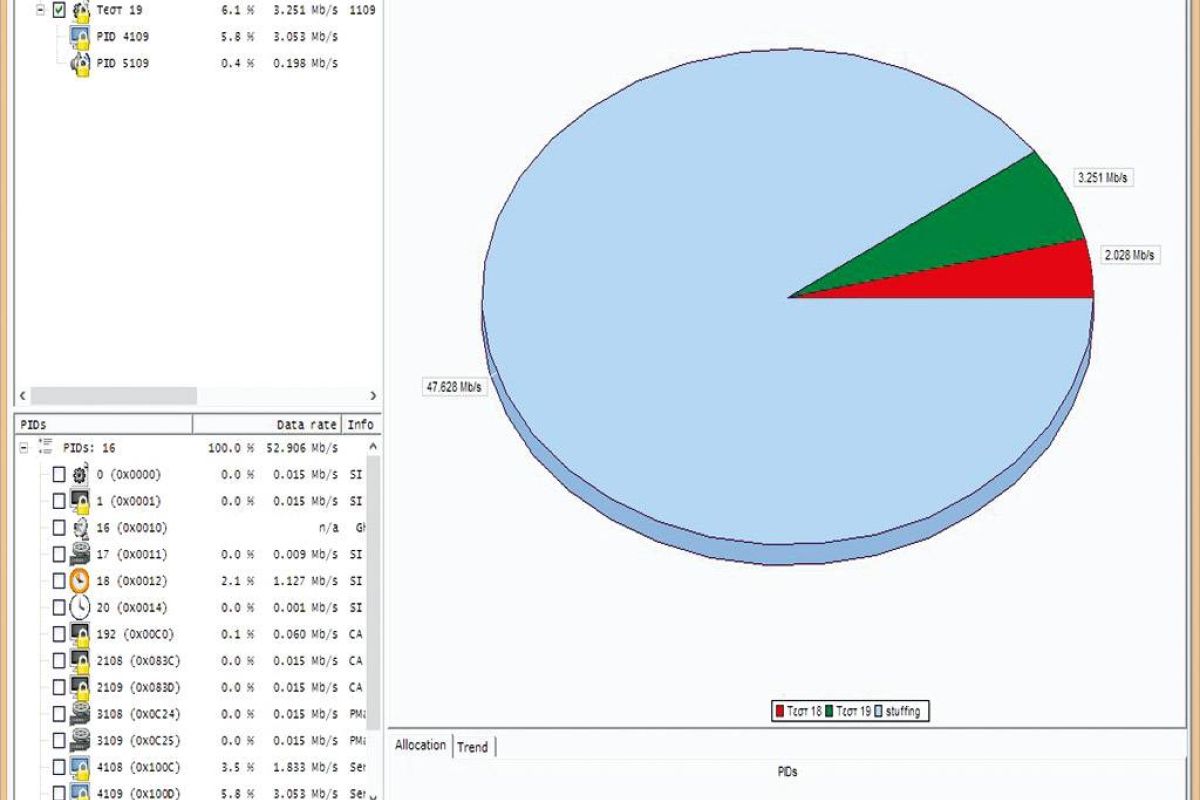Enable the checkbox for PID 4108 (0x100C)

click(59, 768)
